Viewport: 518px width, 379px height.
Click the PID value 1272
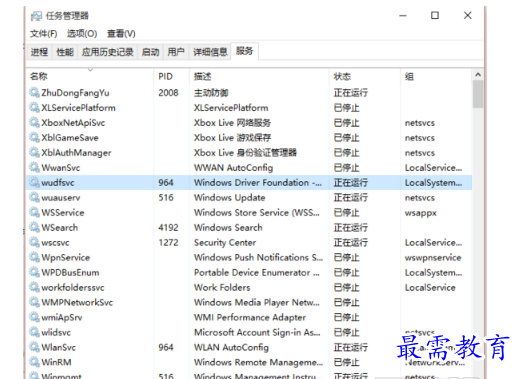168,243
